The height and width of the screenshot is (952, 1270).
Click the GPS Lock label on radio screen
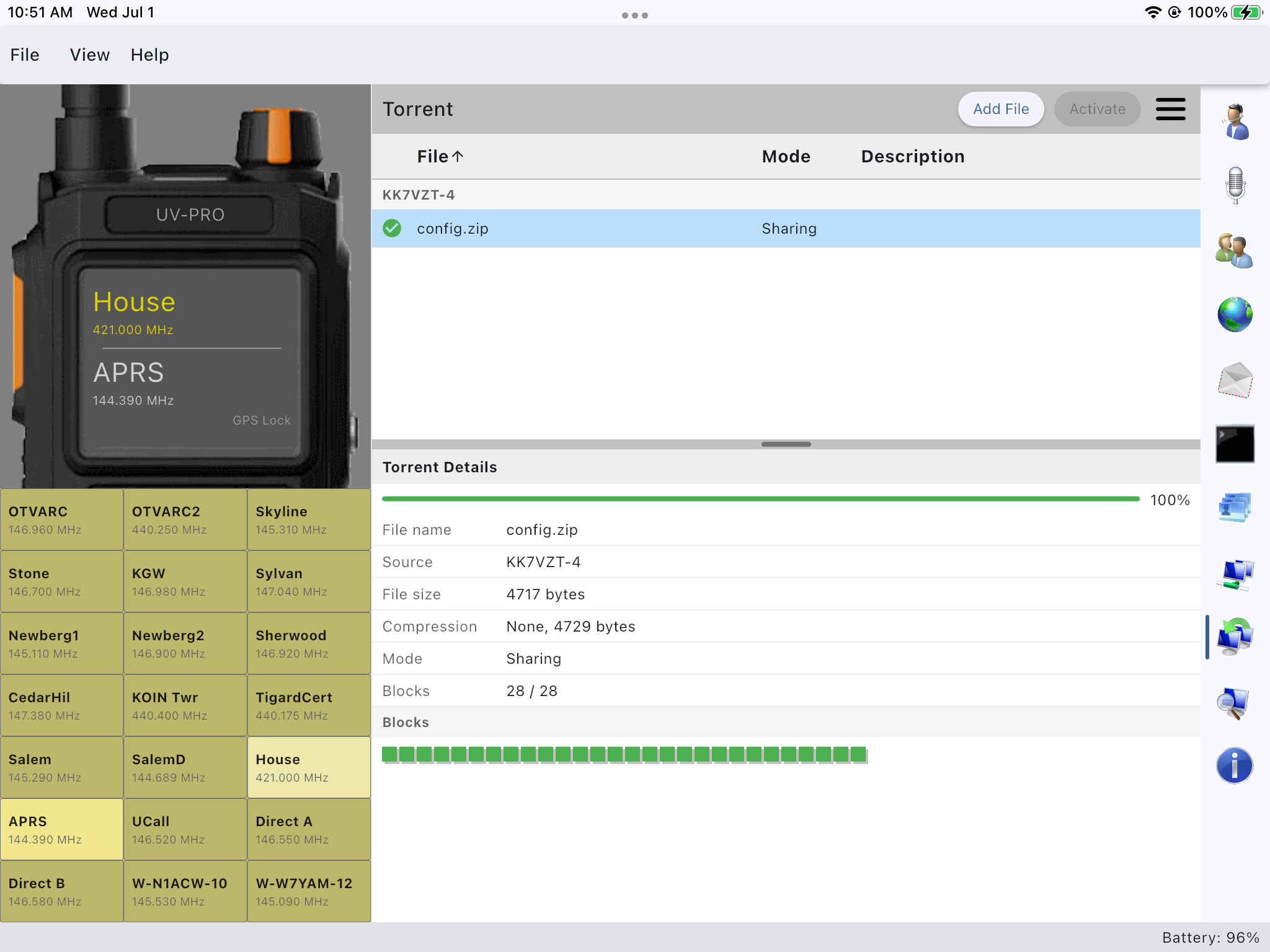(262, 420)
